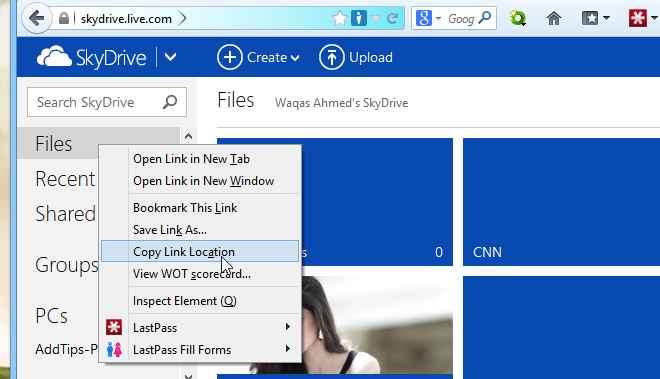
Task: Click the PCs sidebar heading
Action: click(x=51, y=316)
